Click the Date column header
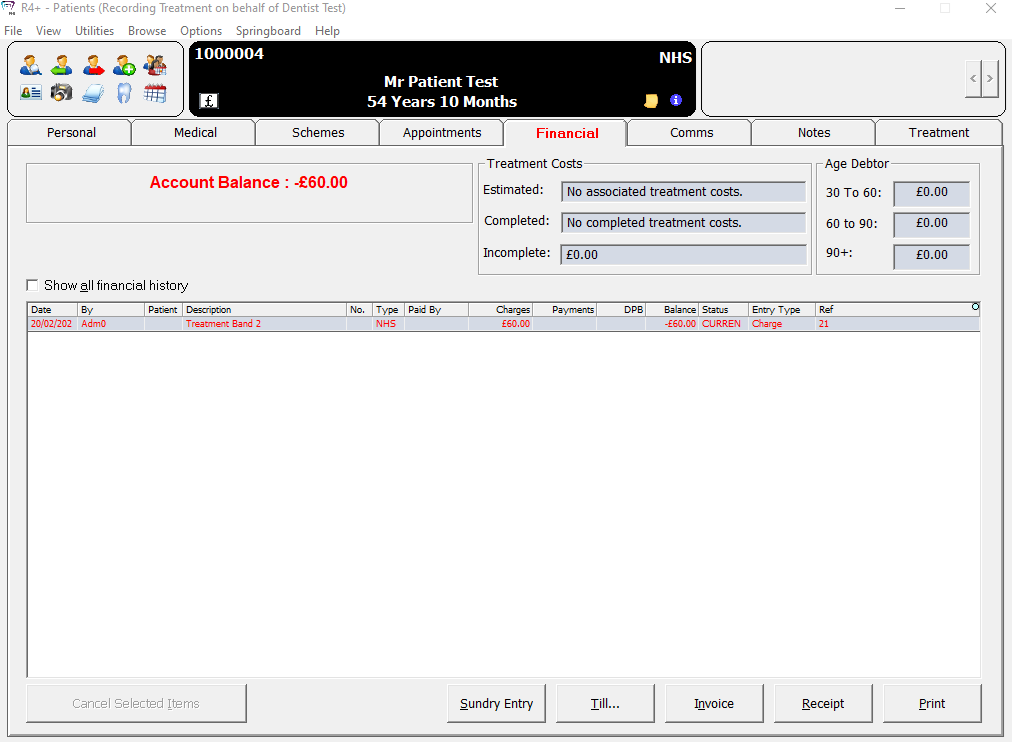This screenshot has height=742, width=1012. [x=53, y=310]
